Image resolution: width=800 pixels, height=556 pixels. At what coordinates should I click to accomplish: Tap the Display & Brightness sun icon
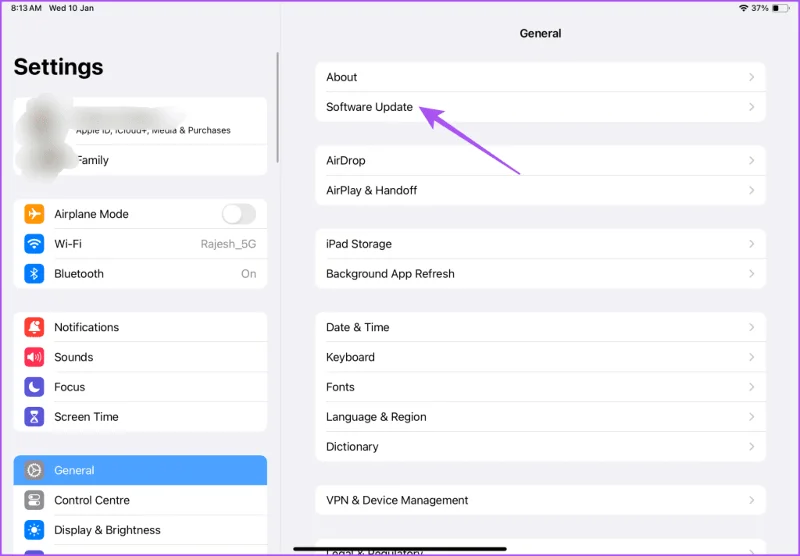(34, 530)
